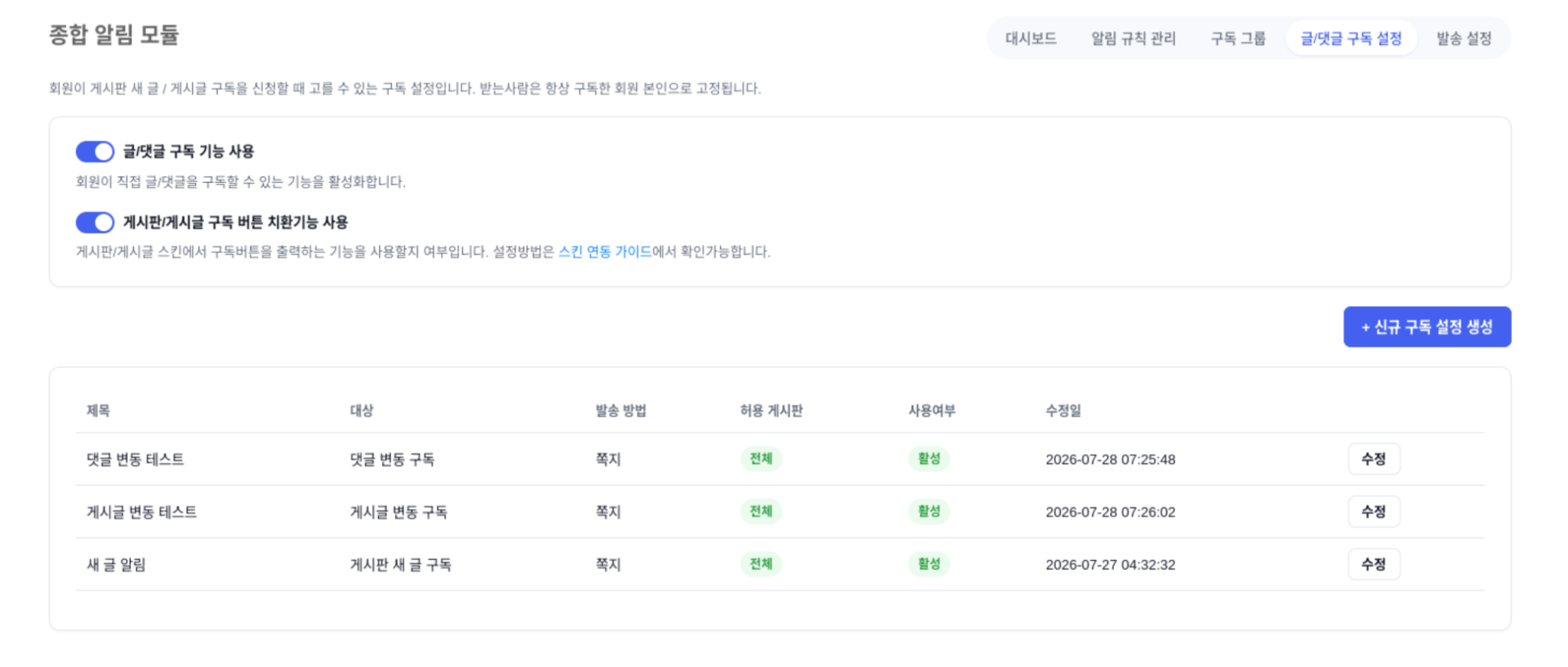
Task: Select the 댓글 변동 테스트 title
Action: [136, 459]
